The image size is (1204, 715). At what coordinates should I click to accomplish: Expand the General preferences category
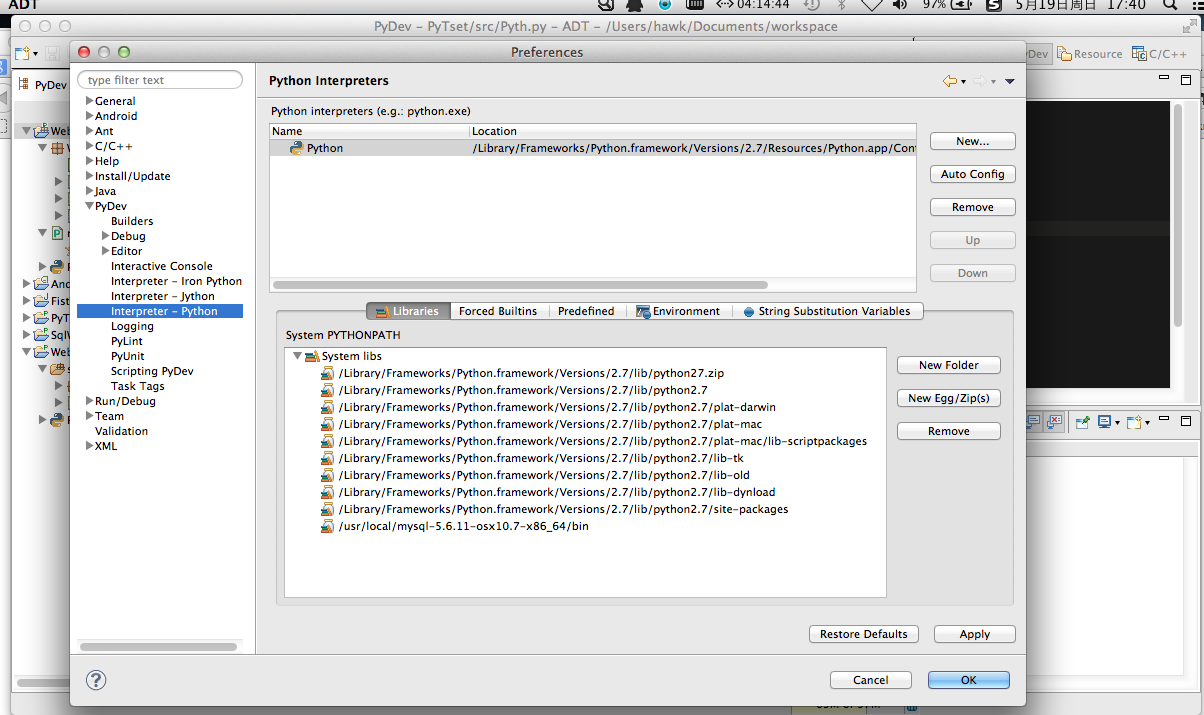pos(89,101)
